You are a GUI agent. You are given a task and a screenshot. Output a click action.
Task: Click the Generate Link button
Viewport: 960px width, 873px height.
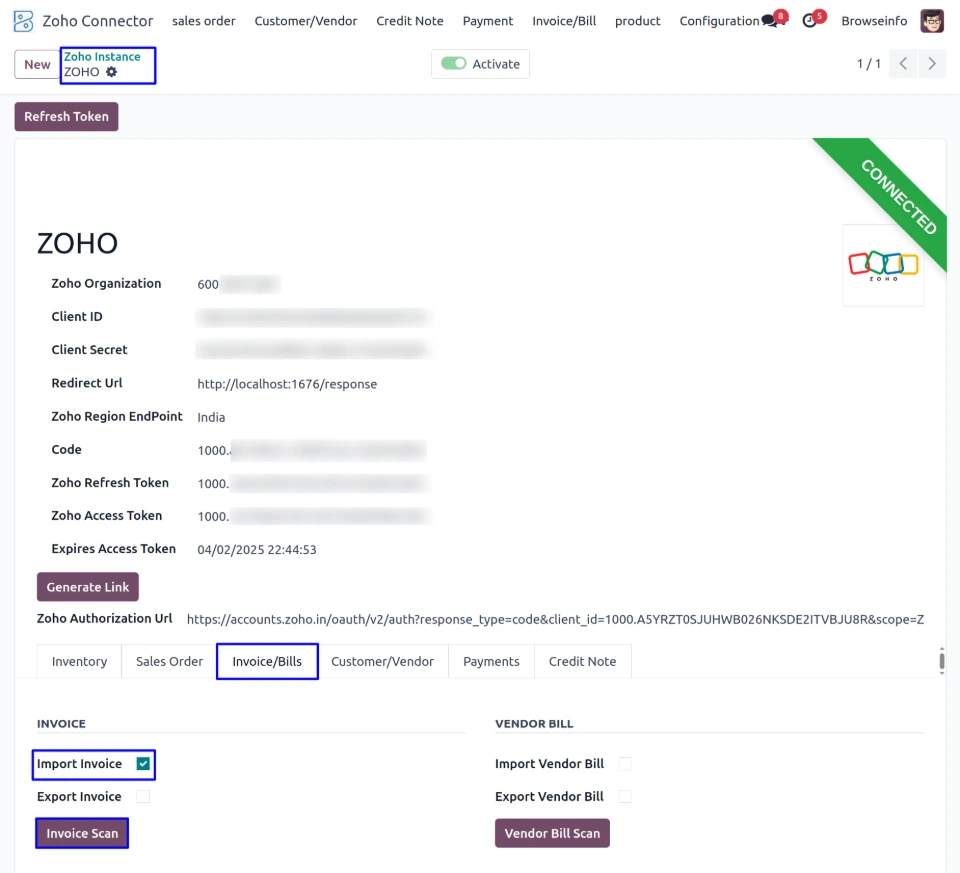(88, 587)
